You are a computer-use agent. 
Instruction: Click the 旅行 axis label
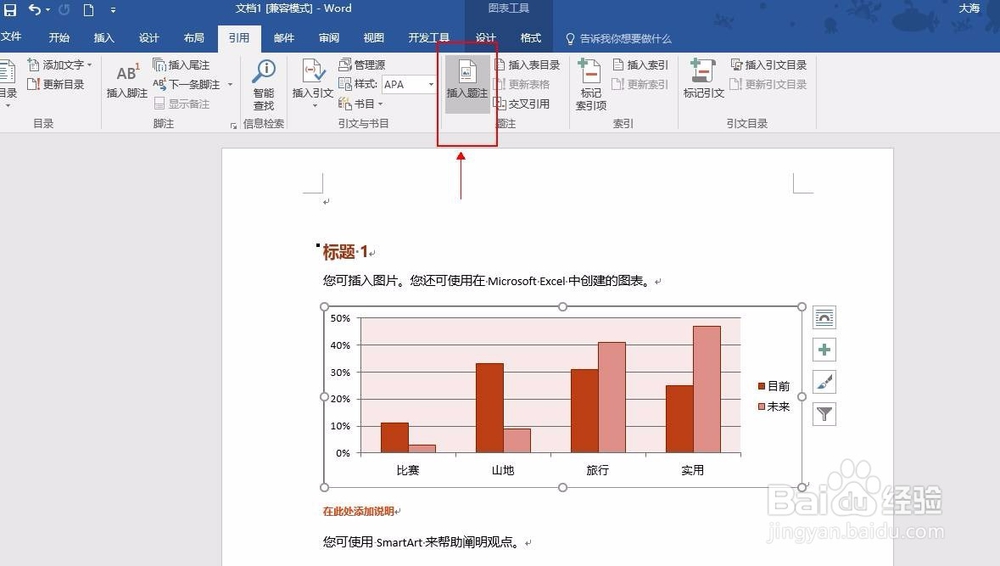598,470
